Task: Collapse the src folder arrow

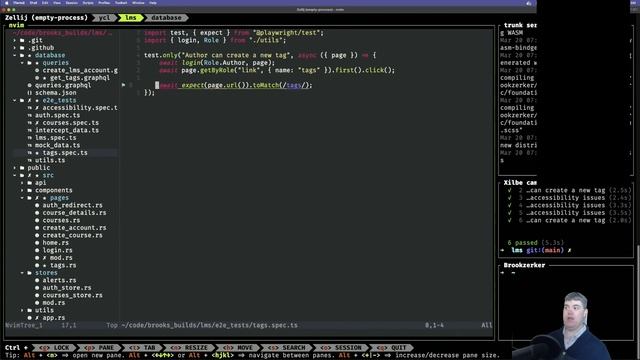Action: [x=15, y=176]
